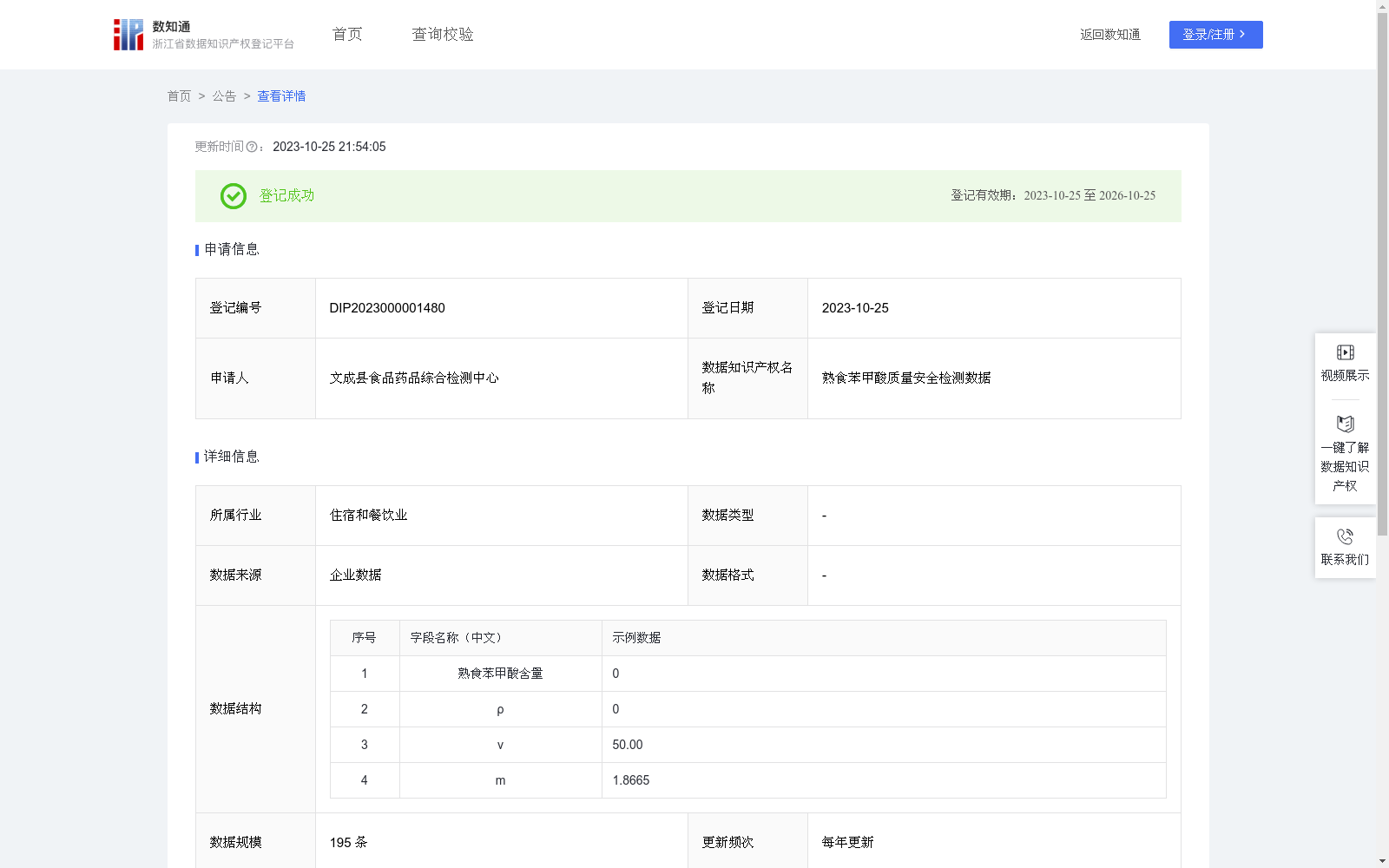Go to 返回数知通 link

(x=1110, y=35)
